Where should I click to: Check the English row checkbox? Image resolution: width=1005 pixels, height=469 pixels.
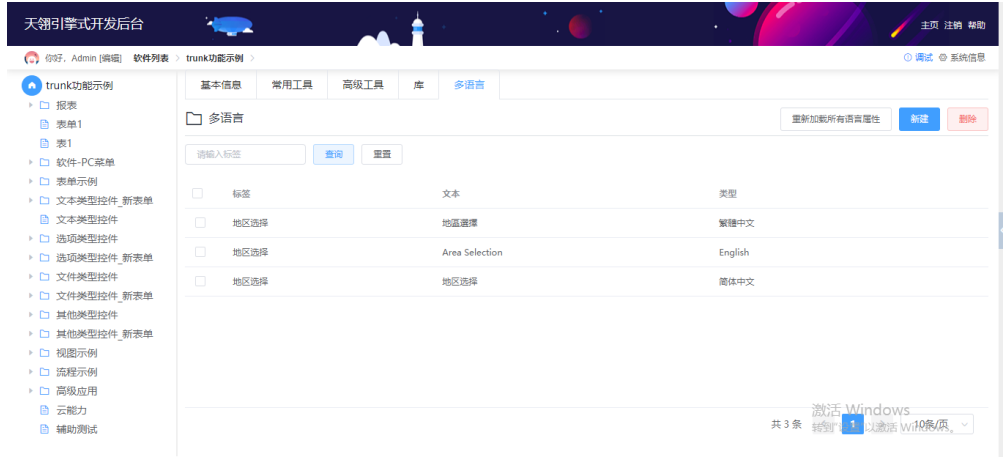pyautogui.click(x=200, y=252)
